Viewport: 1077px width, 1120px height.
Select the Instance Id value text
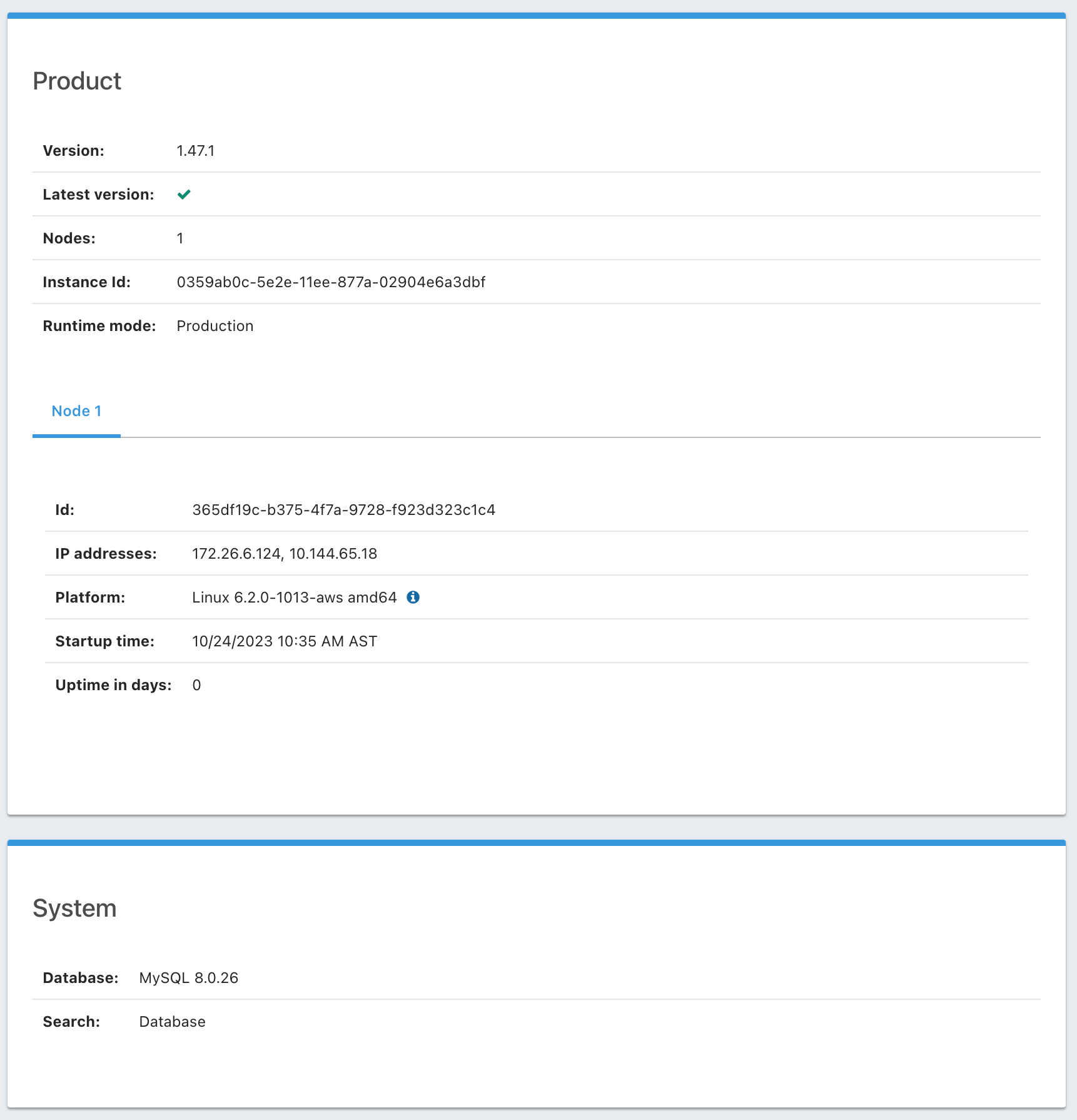(x=331, y=282)
